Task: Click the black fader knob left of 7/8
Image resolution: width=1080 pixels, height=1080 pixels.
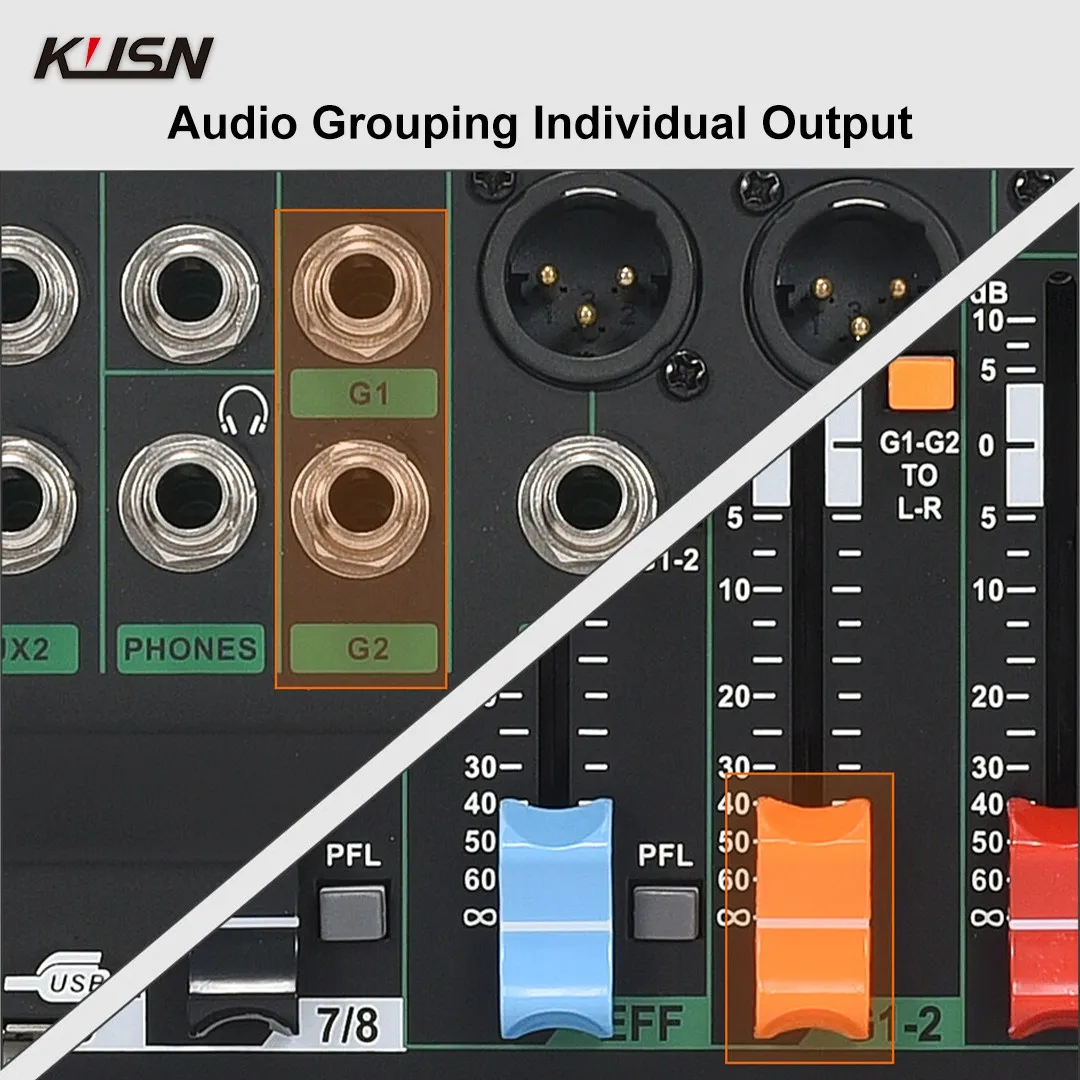Action: [x=242, y=978]
